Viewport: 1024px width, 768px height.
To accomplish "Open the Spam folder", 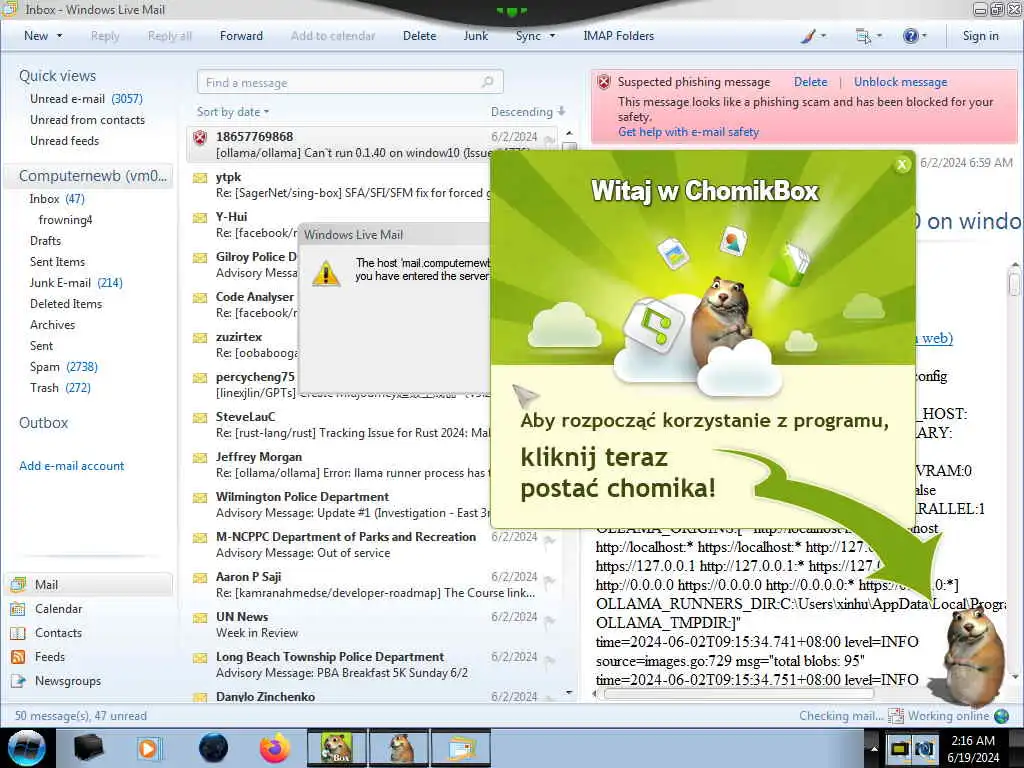I will (x=63, y=366).
